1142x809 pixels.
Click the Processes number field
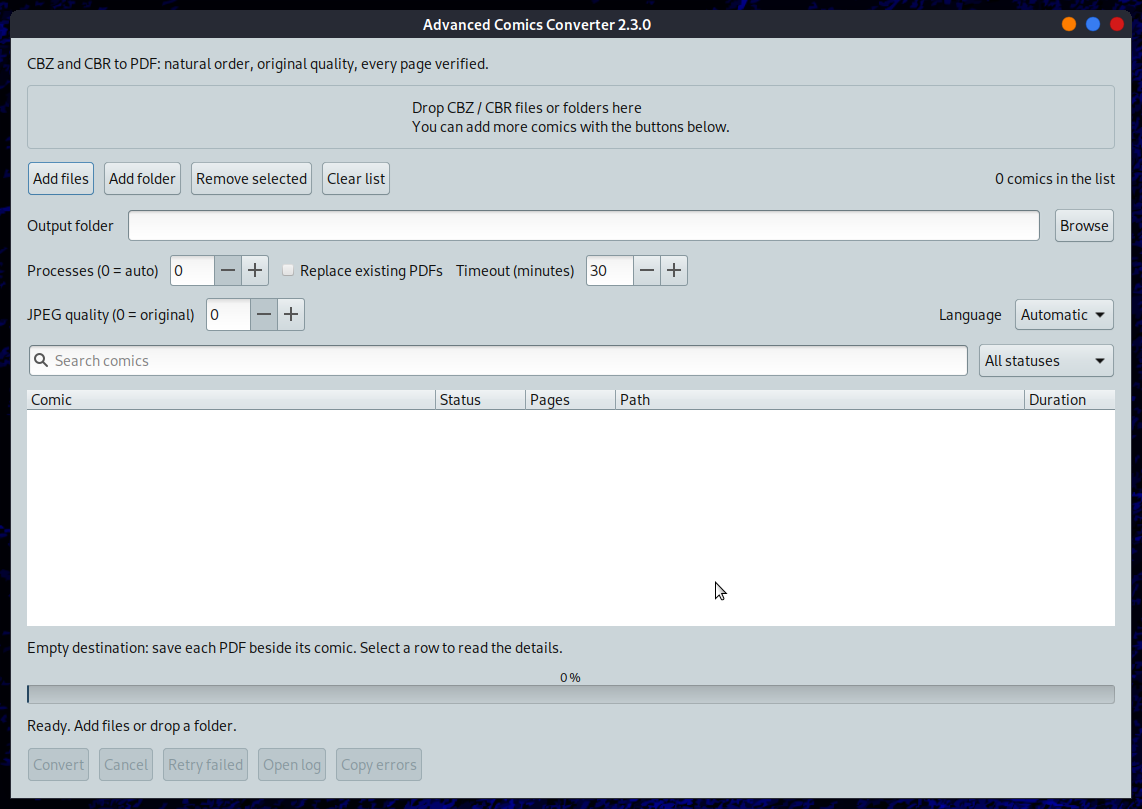(192, 271)
